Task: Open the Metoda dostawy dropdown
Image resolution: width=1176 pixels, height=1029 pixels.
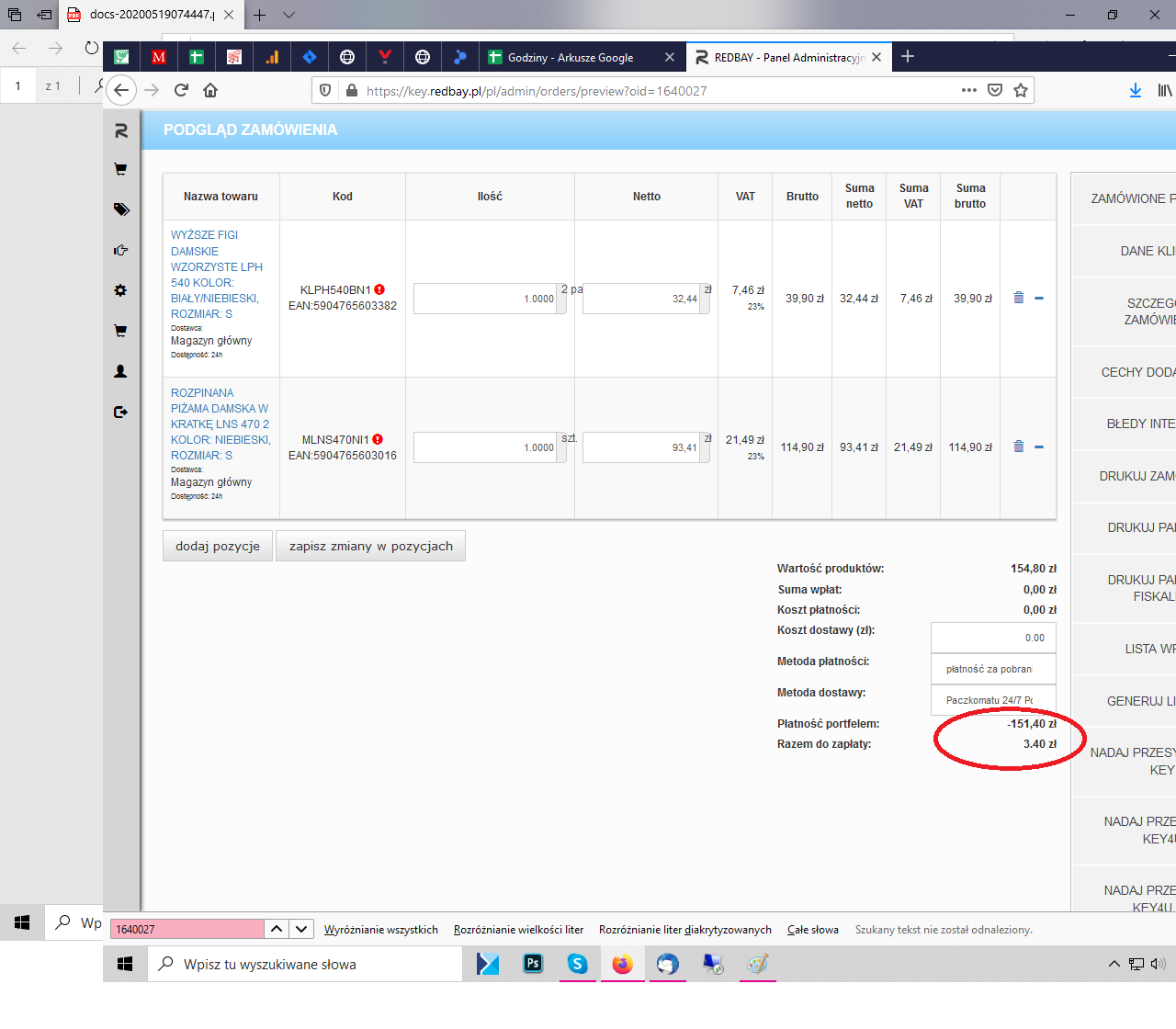Action: click(993, 700)
